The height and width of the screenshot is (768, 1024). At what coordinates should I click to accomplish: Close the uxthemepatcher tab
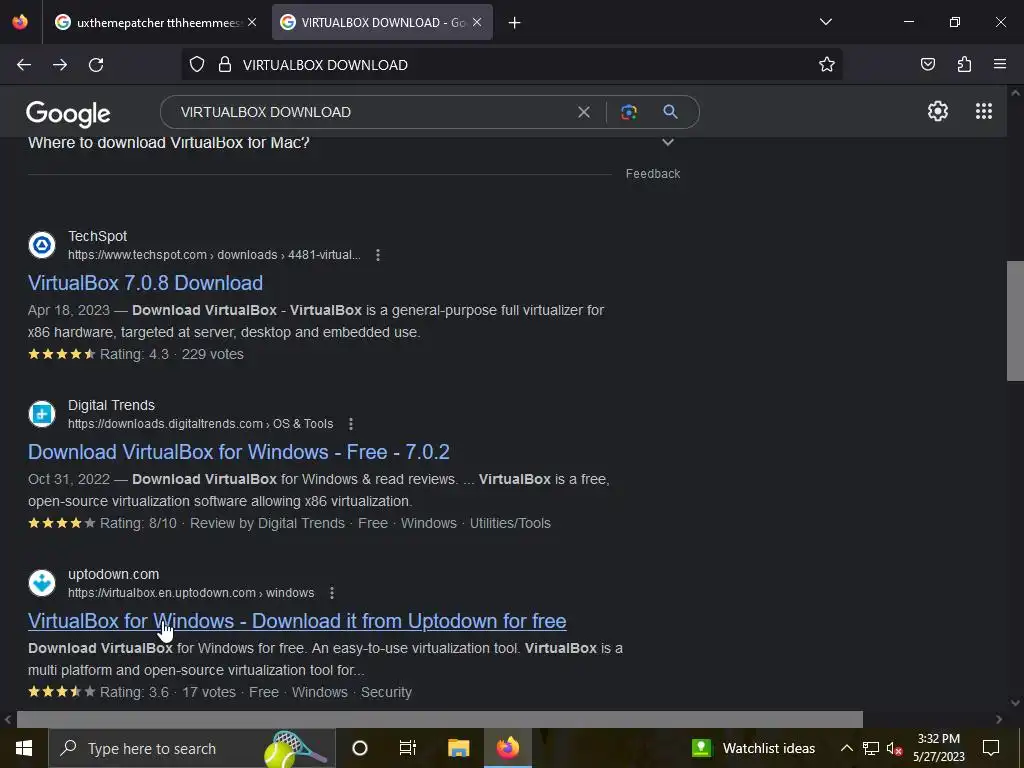pyautogui.click(x=252, y=23)
